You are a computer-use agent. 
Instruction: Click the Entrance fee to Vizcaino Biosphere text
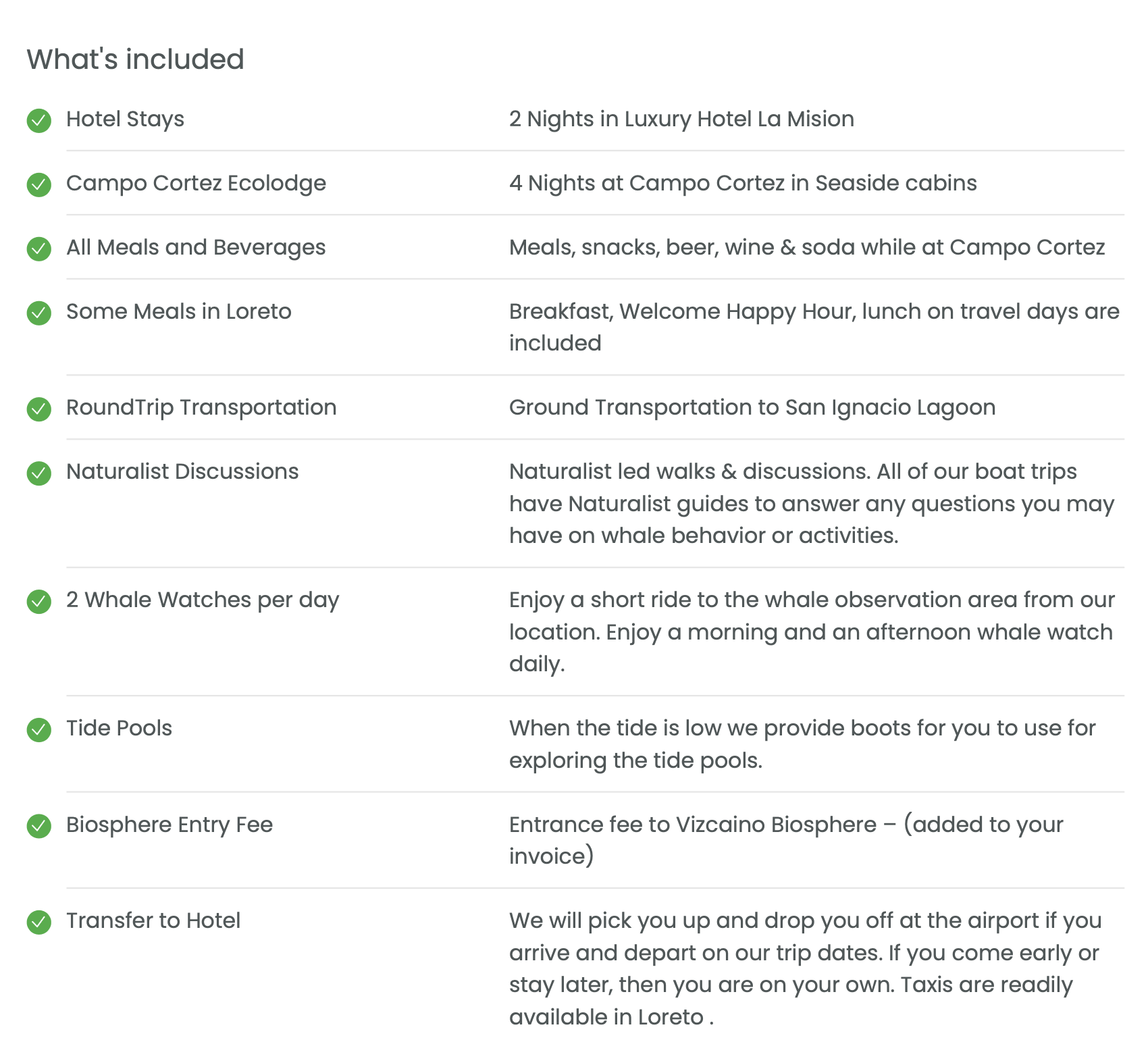click(x=693, y=825)
